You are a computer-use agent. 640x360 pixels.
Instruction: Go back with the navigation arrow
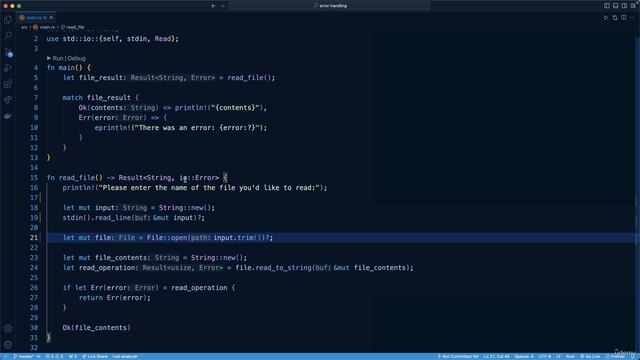point(213,6)
